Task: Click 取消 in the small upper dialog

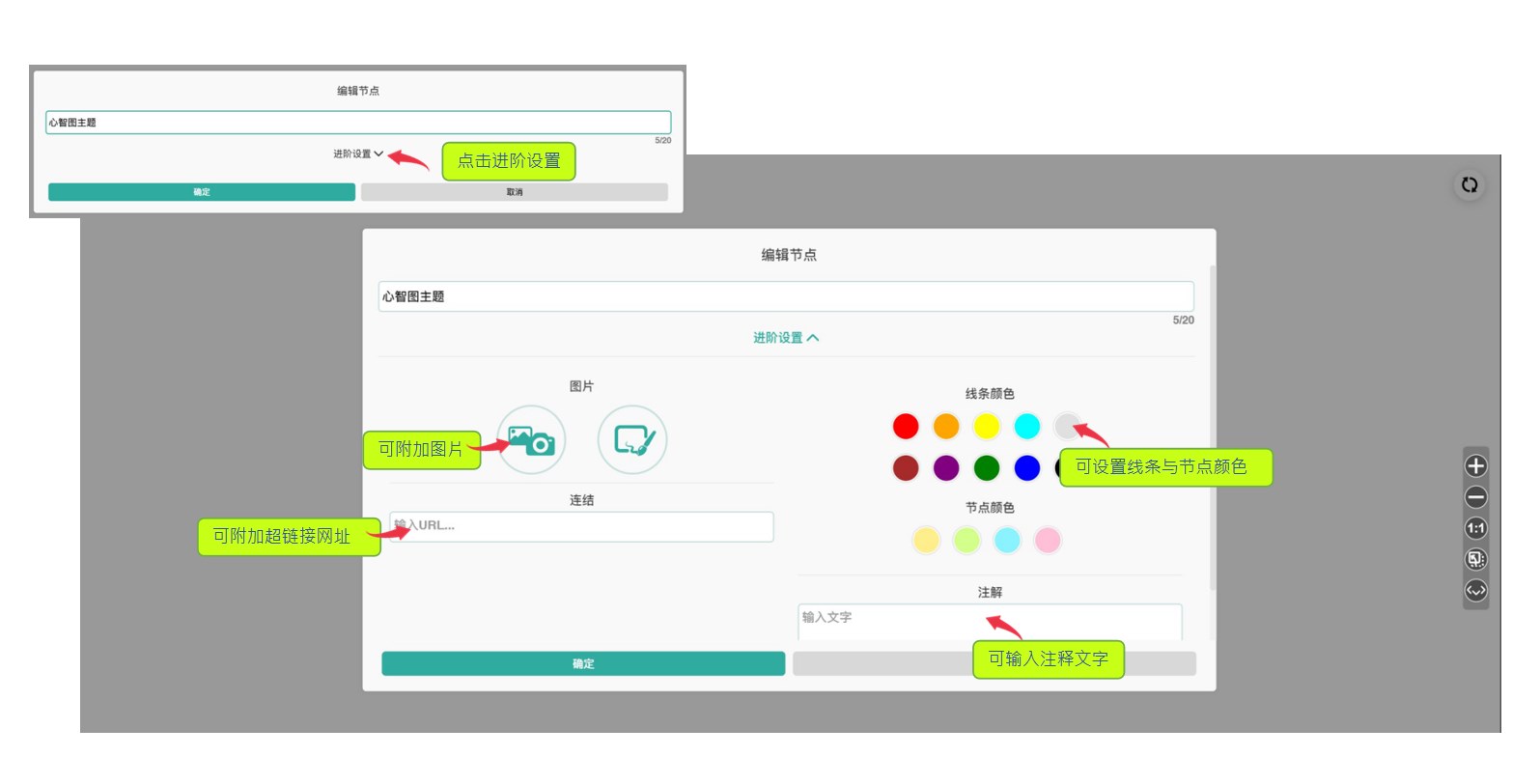Action: click(x=515, y=192)
